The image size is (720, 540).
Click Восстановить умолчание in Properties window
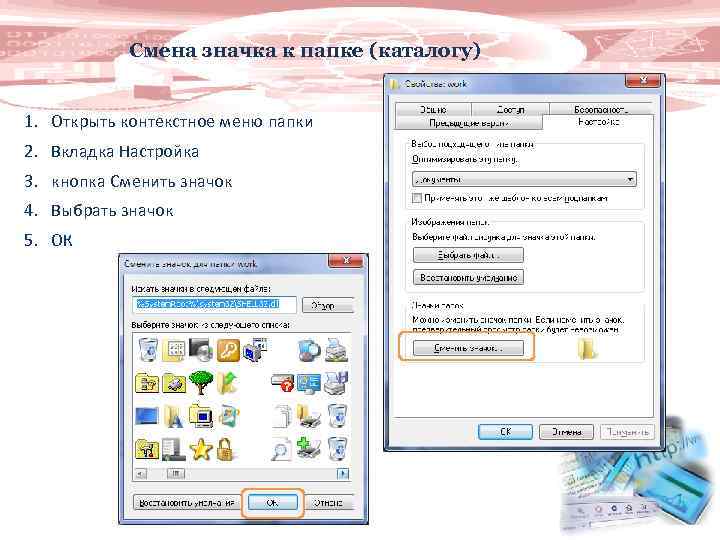468,278
